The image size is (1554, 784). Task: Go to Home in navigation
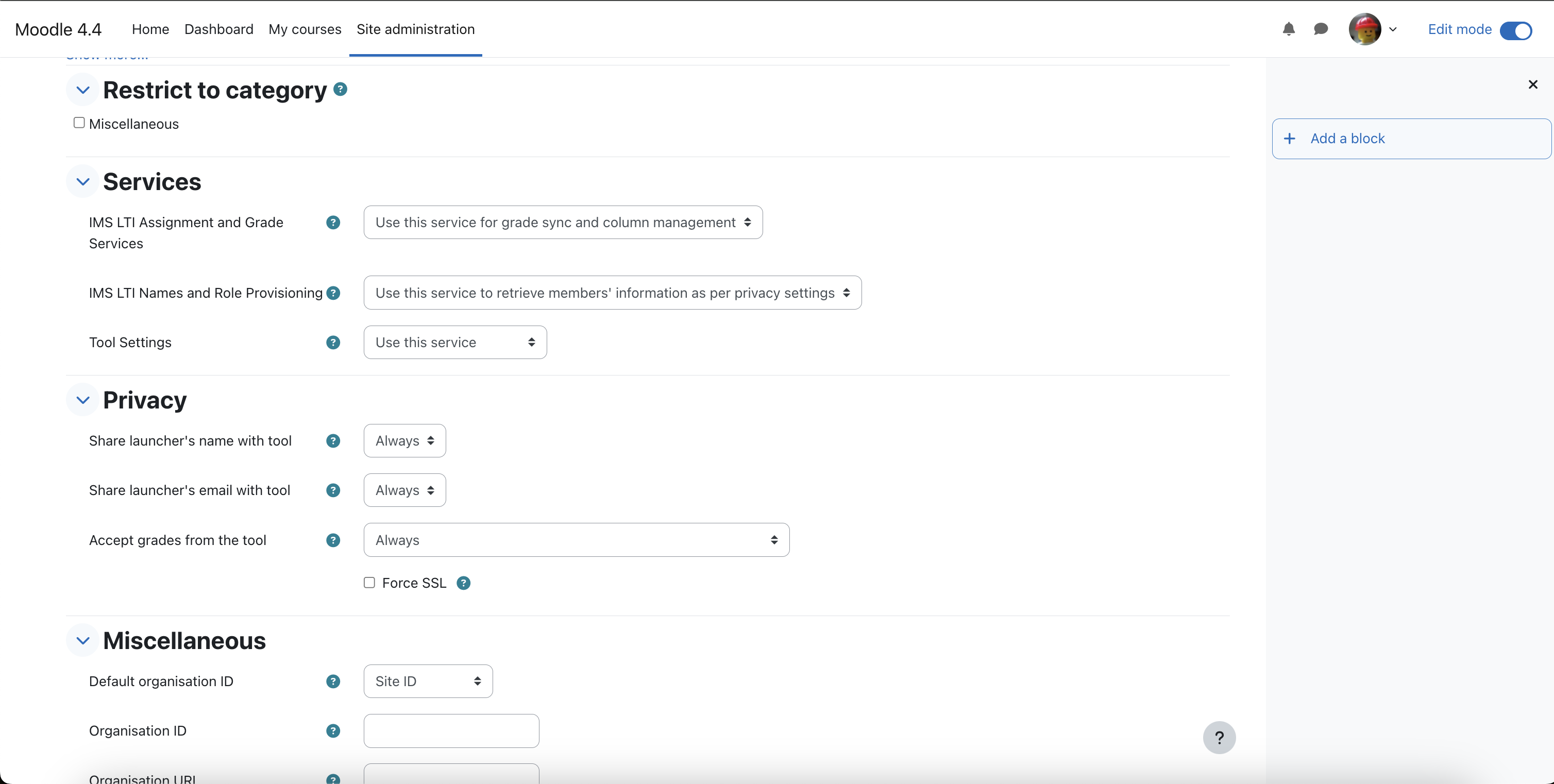pyautogui.click(x=150, y=29)
